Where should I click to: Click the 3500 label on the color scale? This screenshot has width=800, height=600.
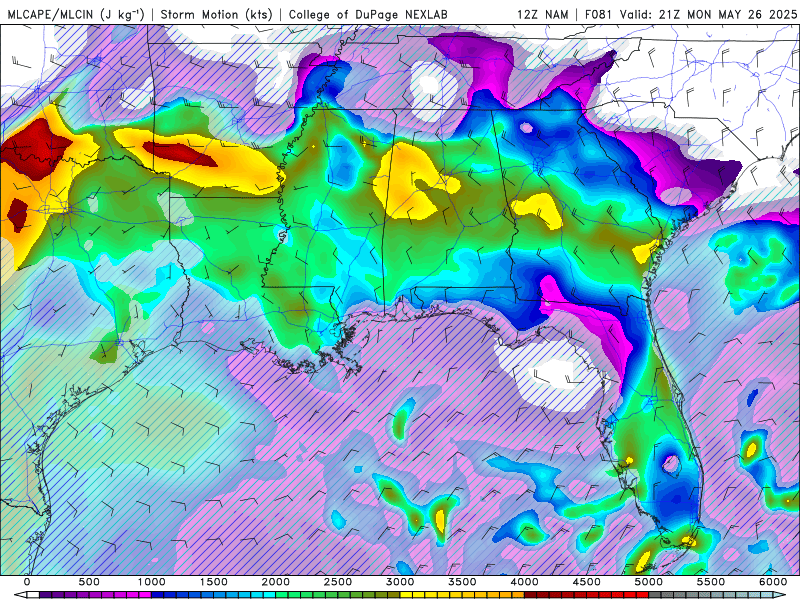(463, 582)
